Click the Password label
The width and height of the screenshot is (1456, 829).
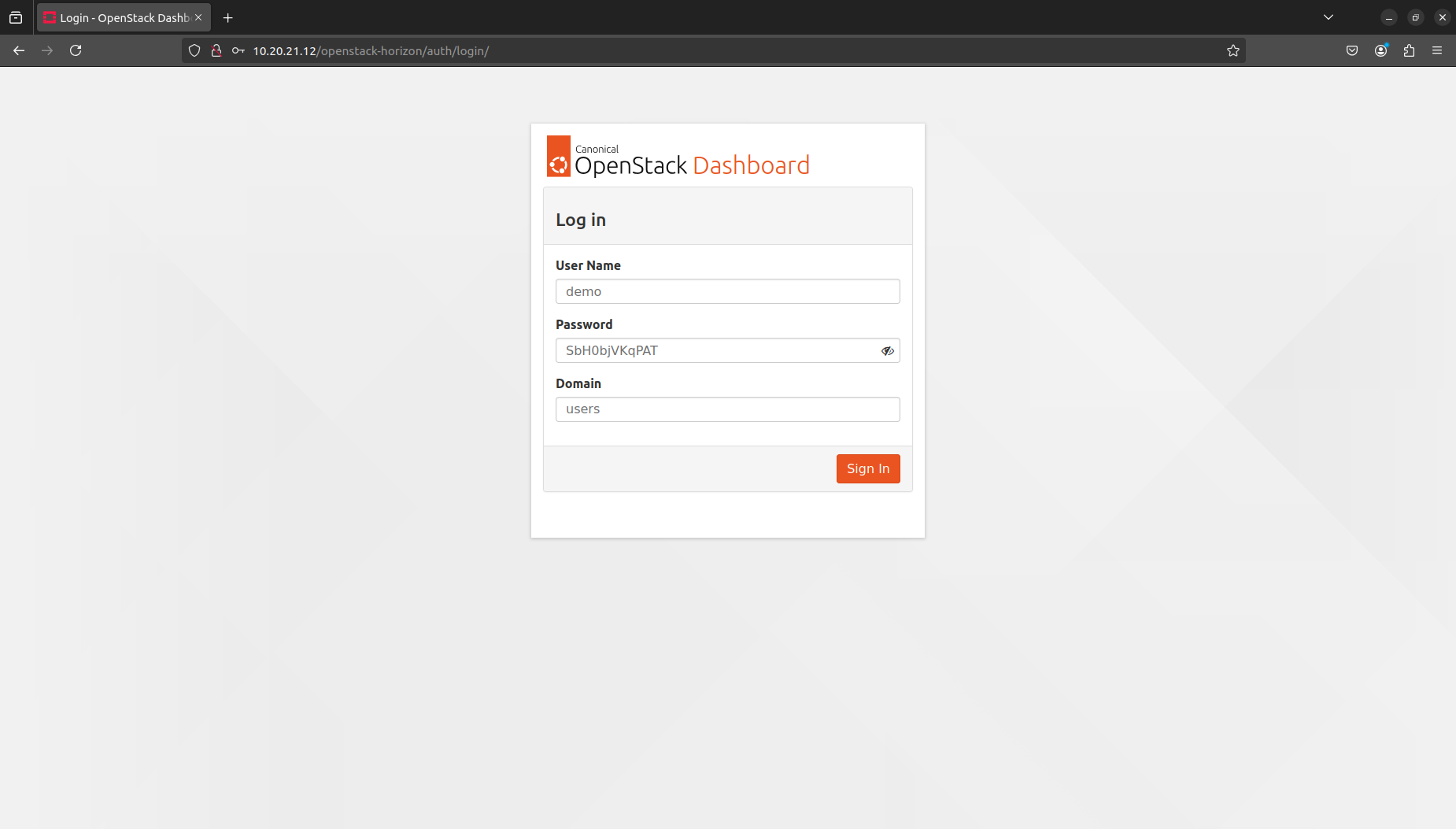[x=584, y=324]
